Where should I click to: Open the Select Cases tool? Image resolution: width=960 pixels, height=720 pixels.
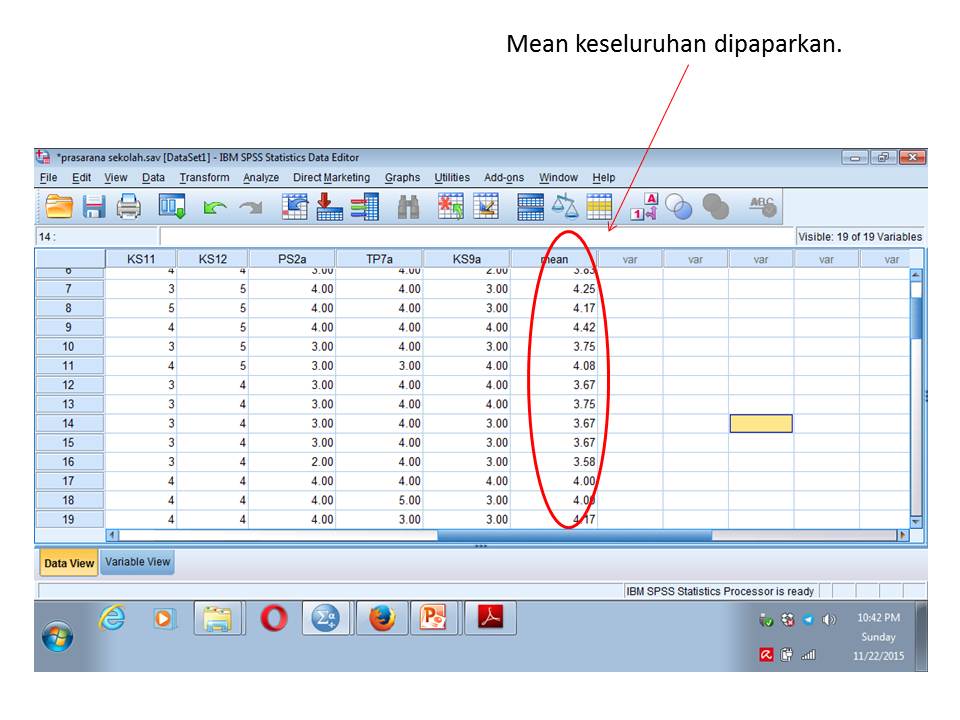click(599, 206)
